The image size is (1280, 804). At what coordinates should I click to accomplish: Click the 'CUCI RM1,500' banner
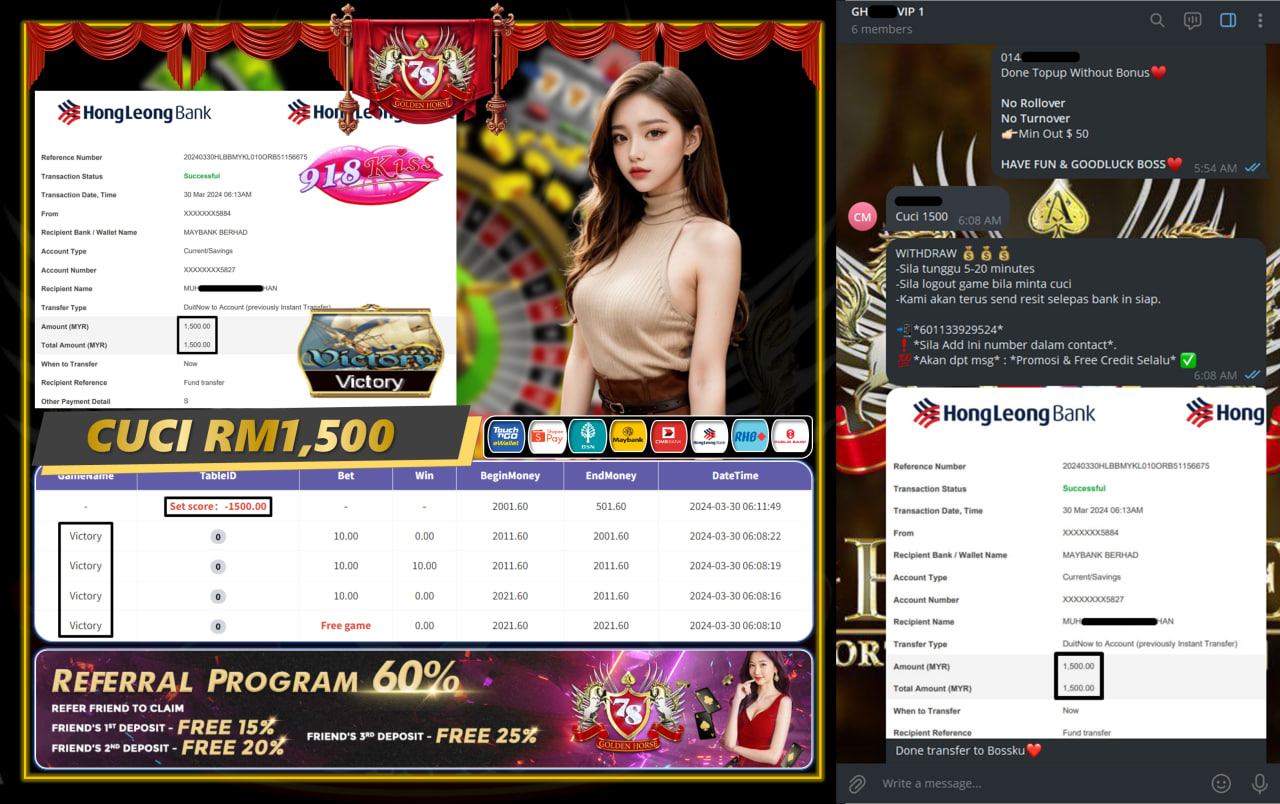coord(241,436)
